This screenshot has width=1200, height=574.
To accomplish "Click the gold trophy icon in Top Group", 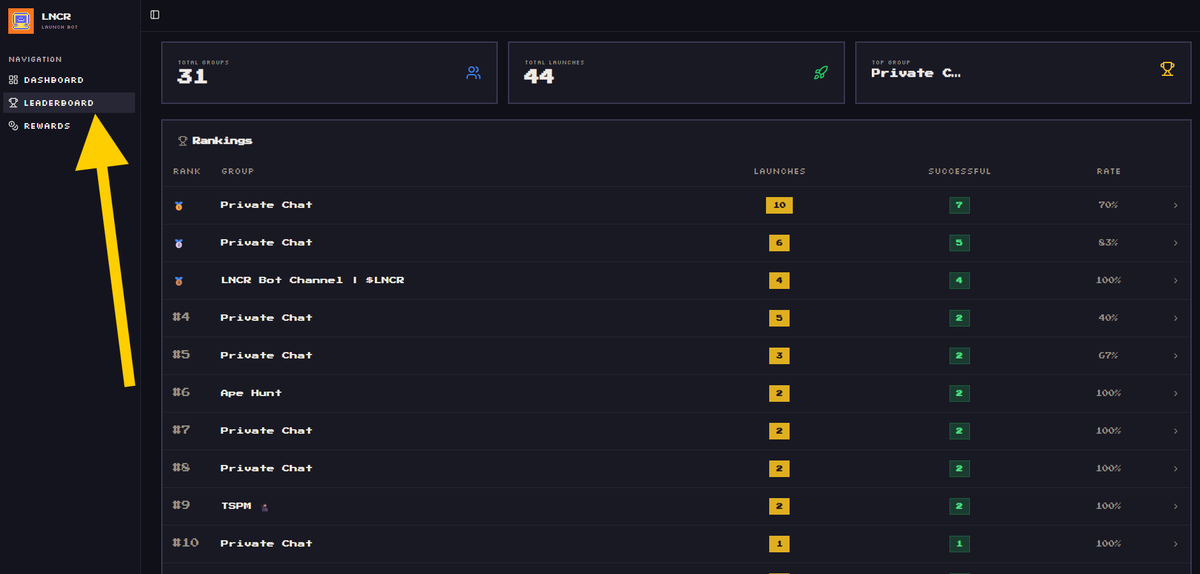I will click(x=1167, y=69).
